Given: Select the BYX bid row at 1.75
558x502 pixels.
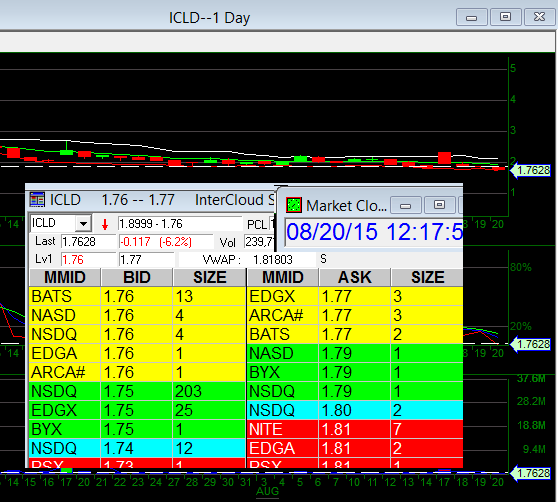Looking at the screenshot, I should tap(137, 429).
